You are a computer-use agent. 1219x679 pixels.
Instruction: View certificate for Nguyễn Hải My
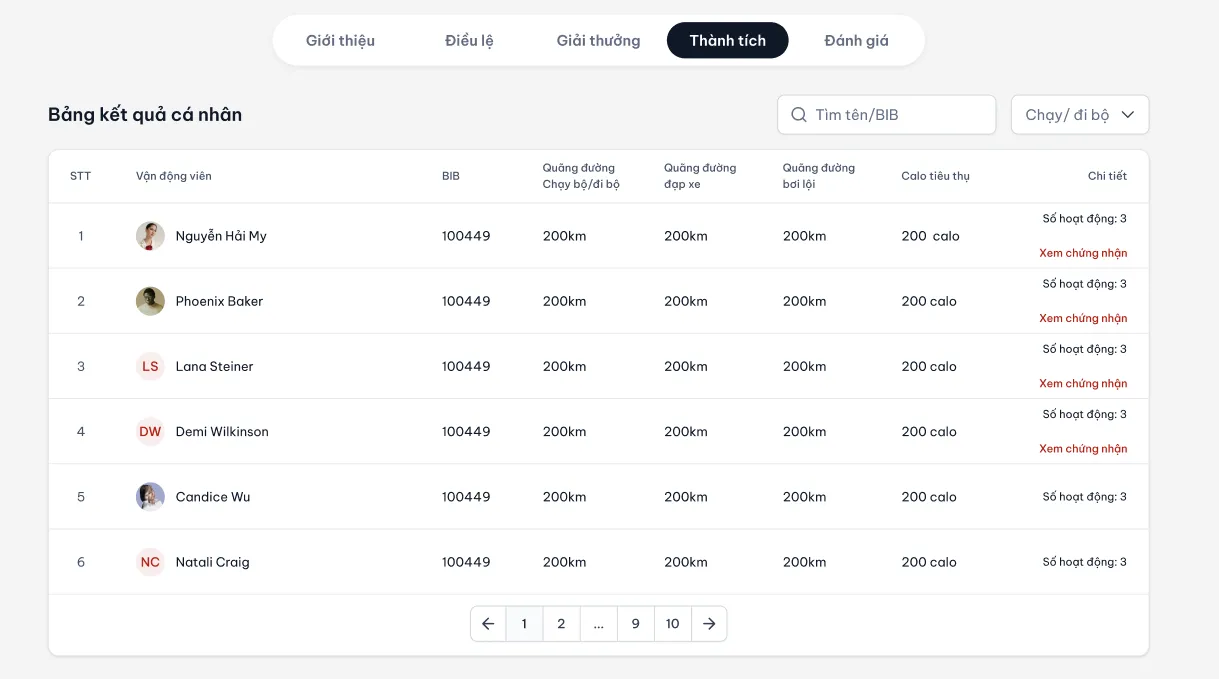[1082, 253]
